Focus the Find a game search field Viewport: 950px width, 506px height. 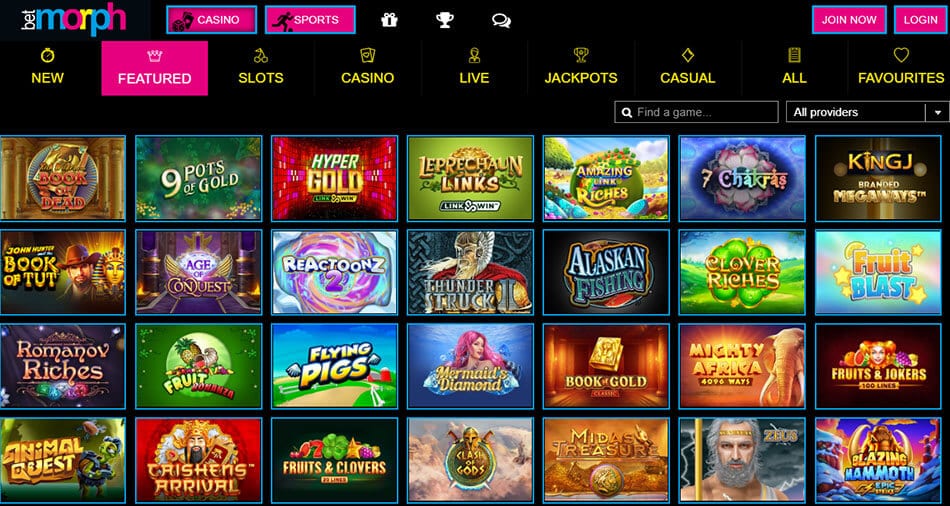[696, 113]
